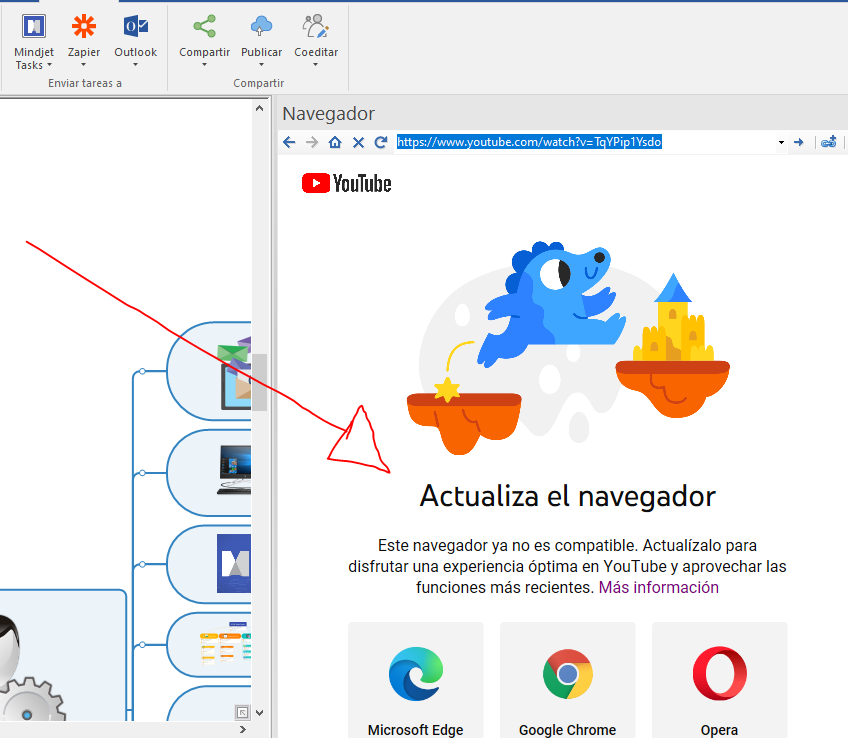Click the YouTube URL address field
Image resolution: width=848 pixels, height=738 pixels.
580,142
